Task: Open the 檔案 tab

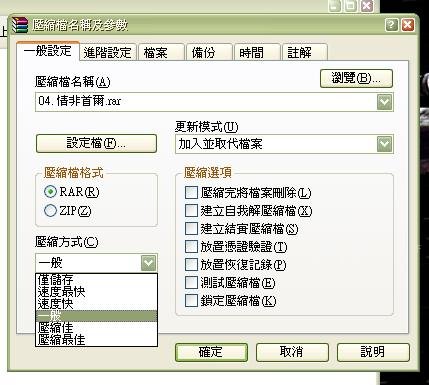Action: click(161, 53)
